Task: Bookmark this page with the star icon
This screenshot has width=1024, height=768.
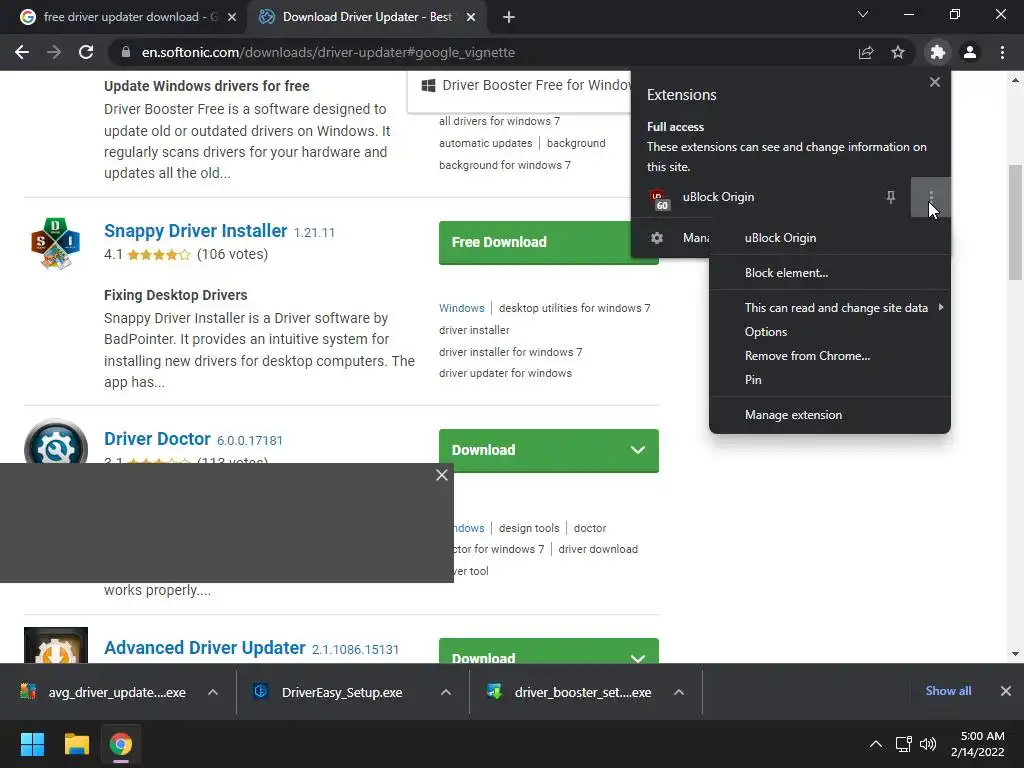Action: (898, 52)
